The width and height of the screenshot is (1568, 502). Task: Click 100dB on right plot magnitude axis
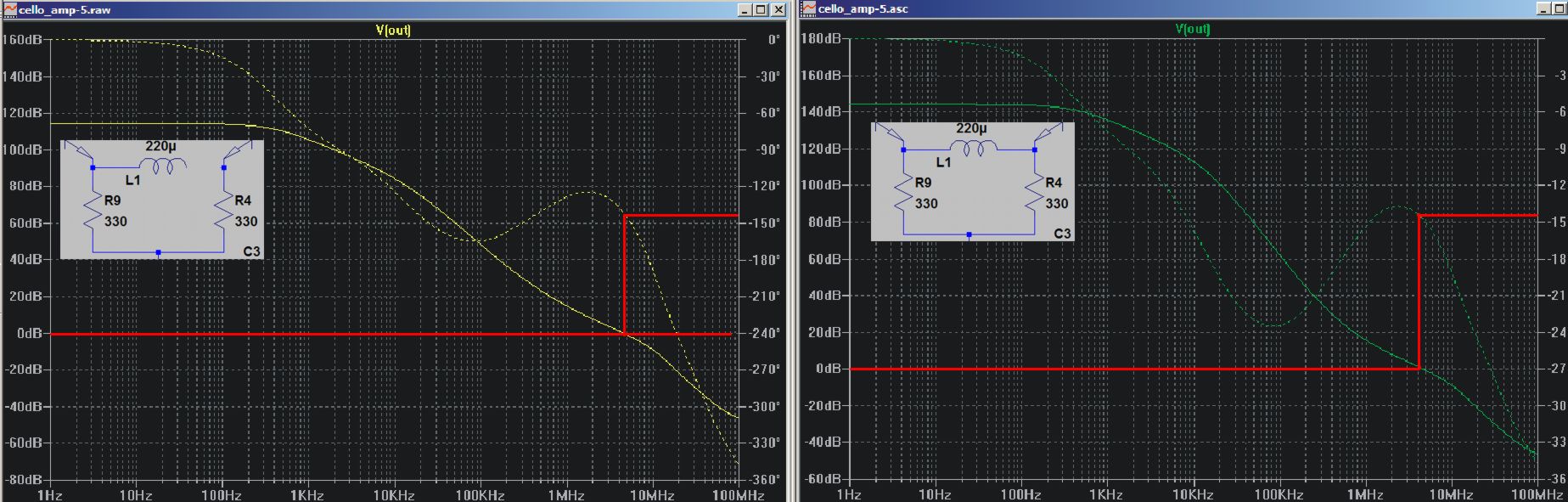point(822,185)
